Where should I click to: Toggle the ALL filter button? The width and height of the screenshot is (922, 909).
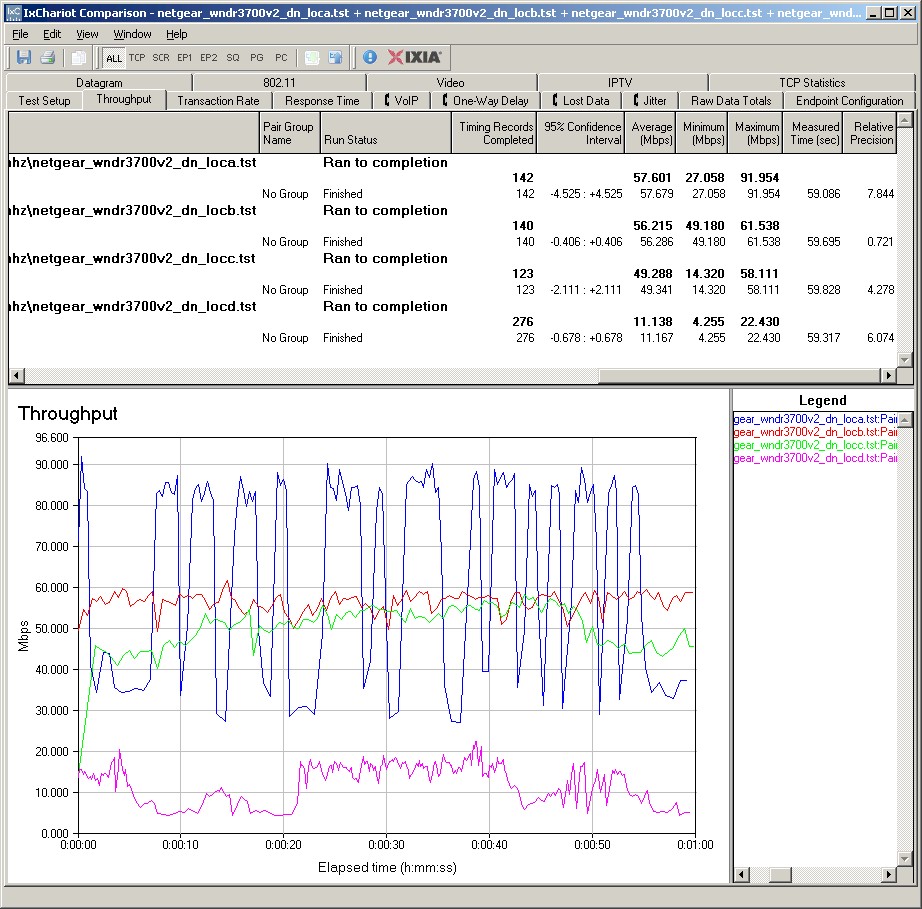coord(113,58)
